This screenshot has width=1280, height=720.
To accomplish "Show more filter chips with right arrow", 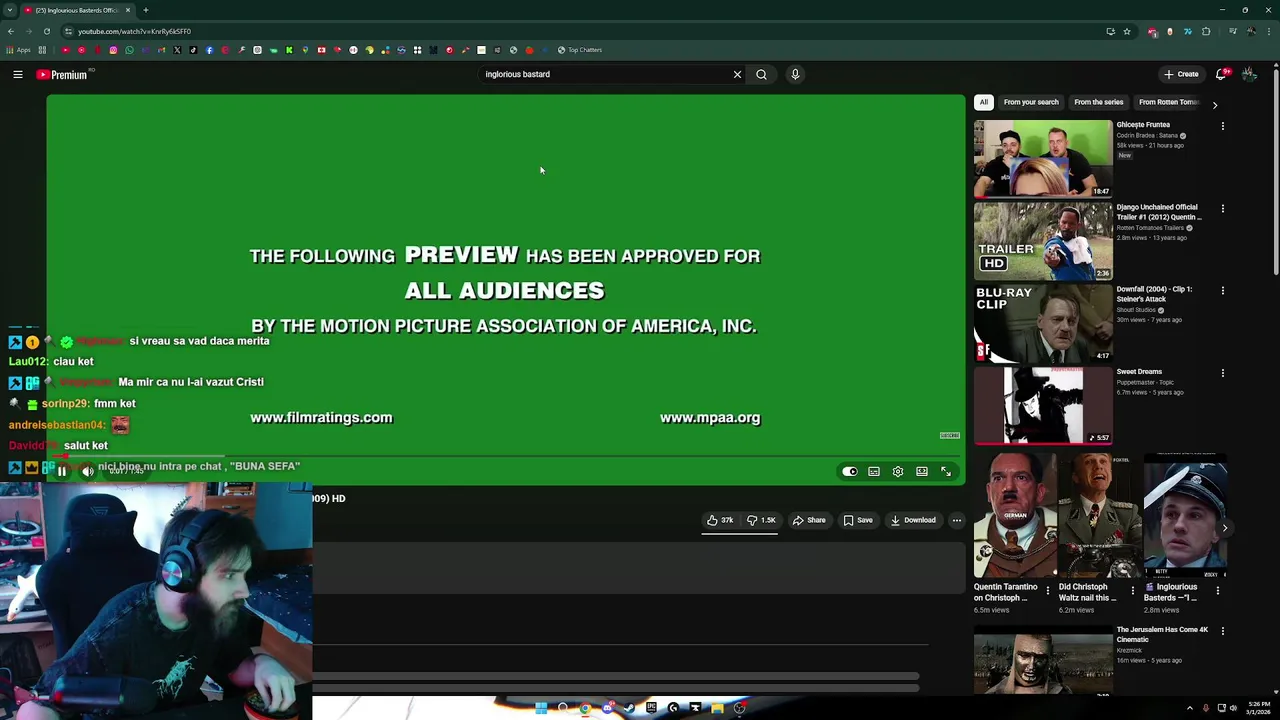I will pyautogui.click(x=1215, y=104).
